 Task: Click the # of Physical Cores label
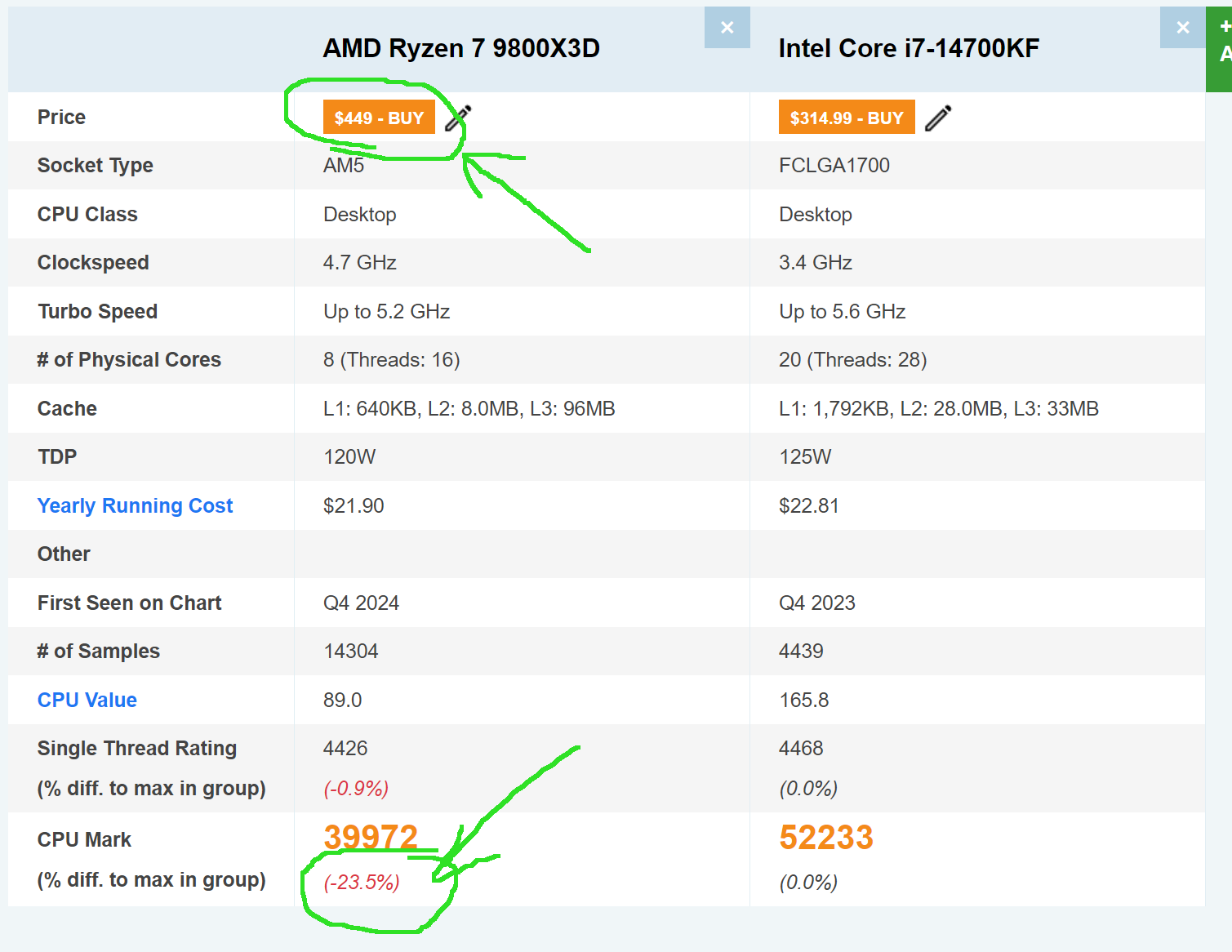tap(129, 359)
